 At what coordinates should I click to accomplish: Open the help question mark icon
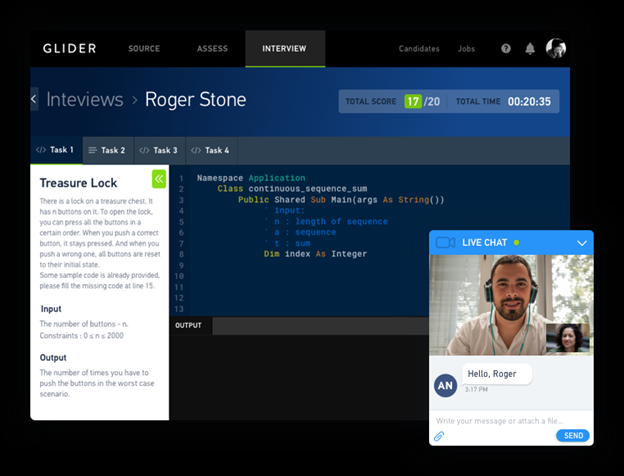(x=506, y=49)
